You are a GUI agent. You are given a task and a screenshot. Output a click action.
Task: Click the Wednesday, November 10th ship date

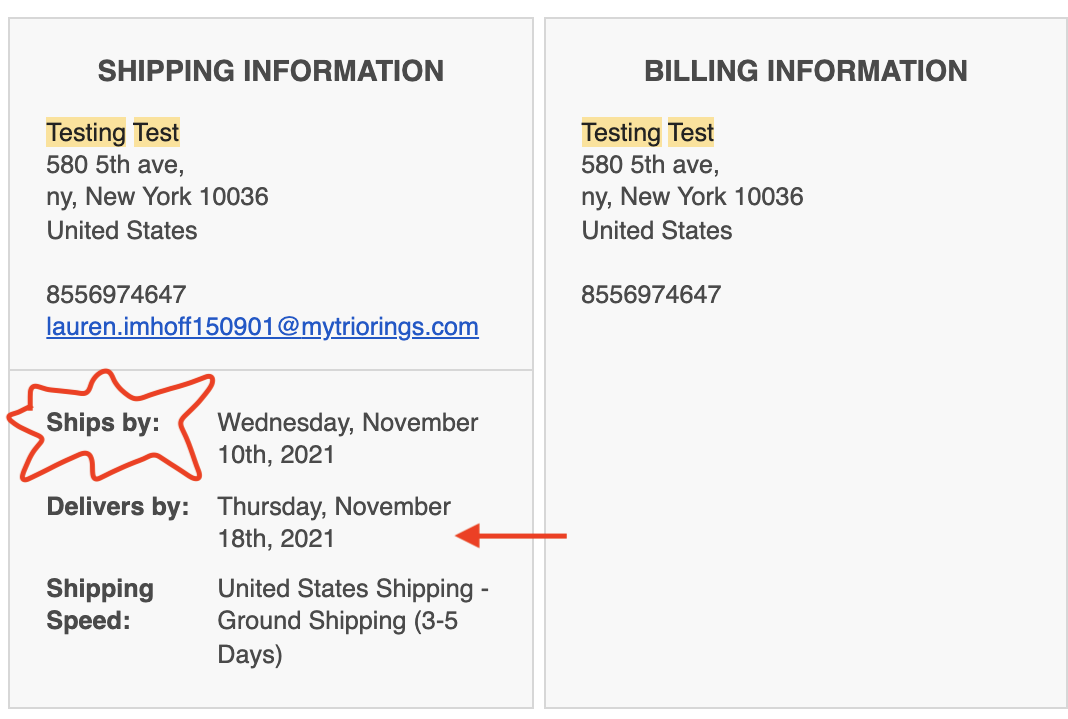(347, 438)
